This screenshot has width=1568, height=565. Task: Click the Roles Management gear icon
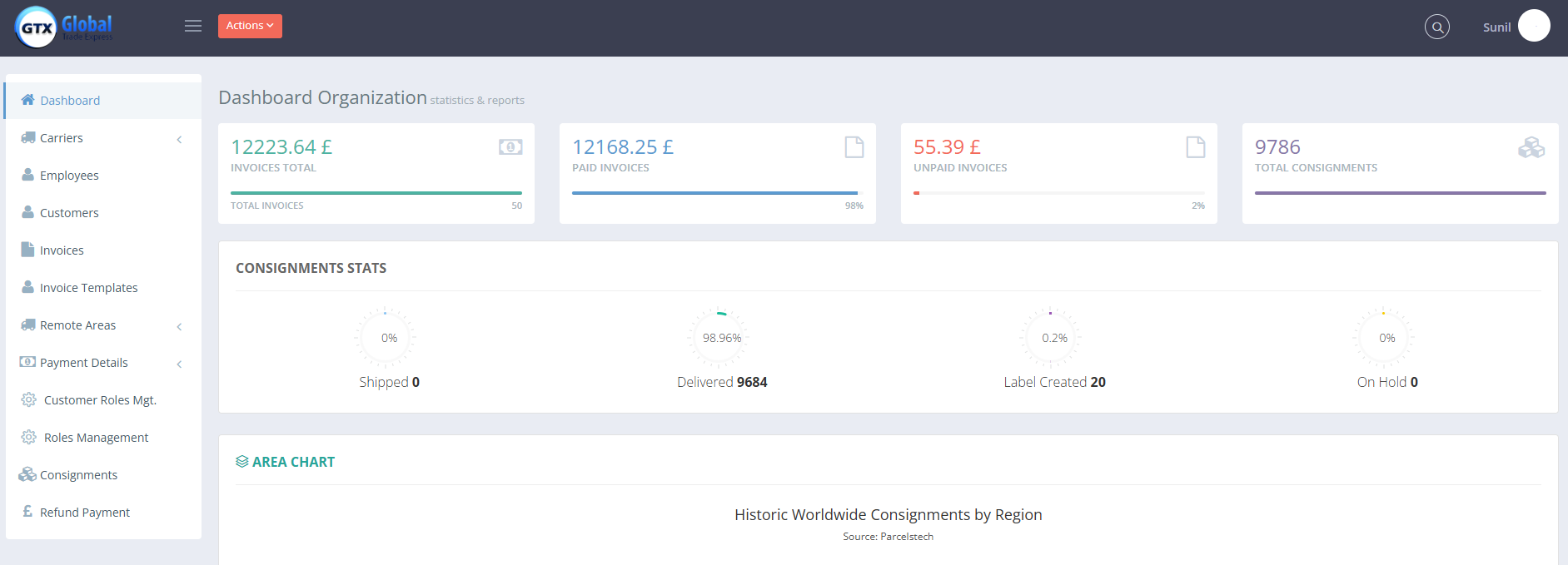28,438
